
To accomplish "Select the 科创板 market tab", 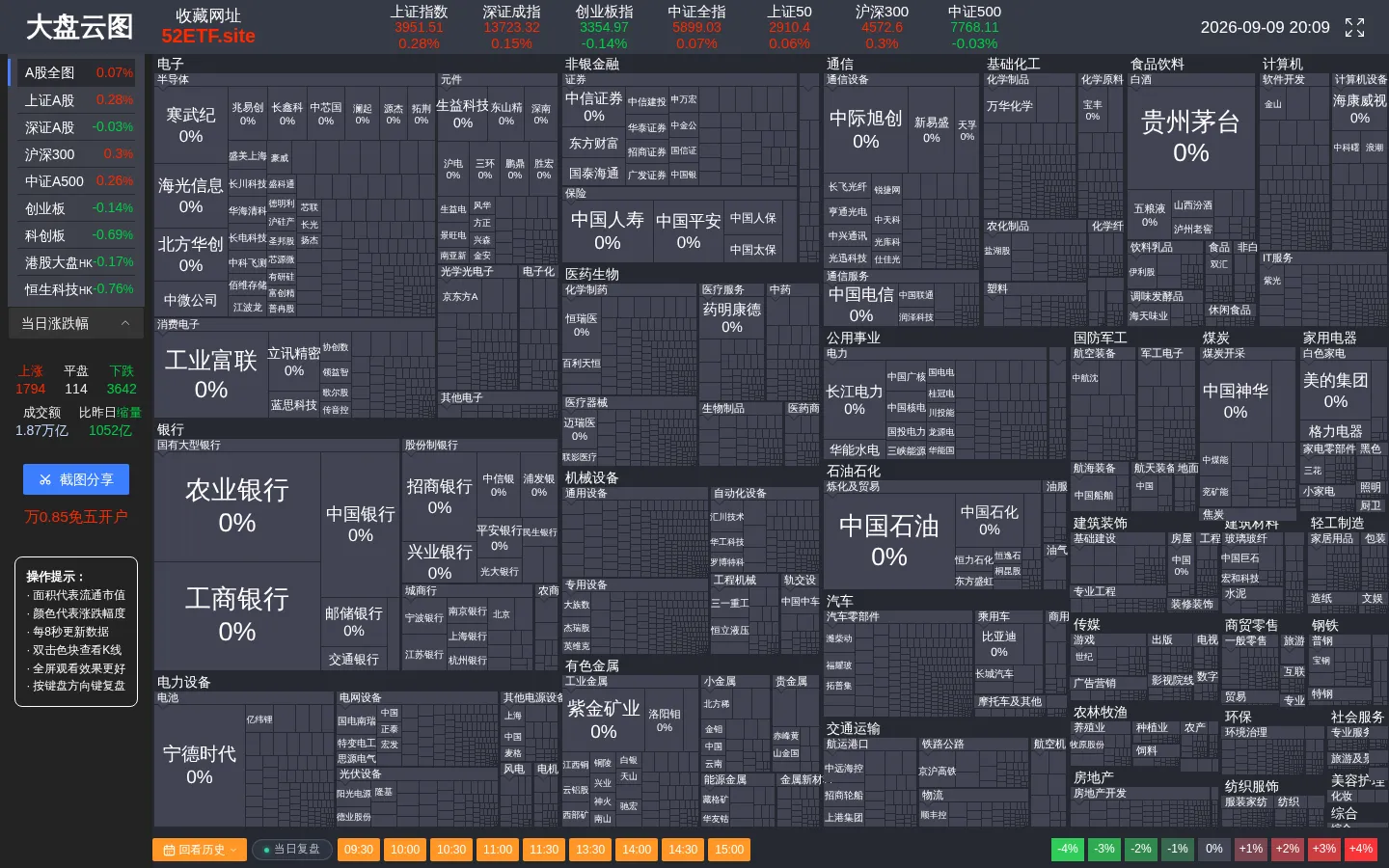I will tap(76, 234).
